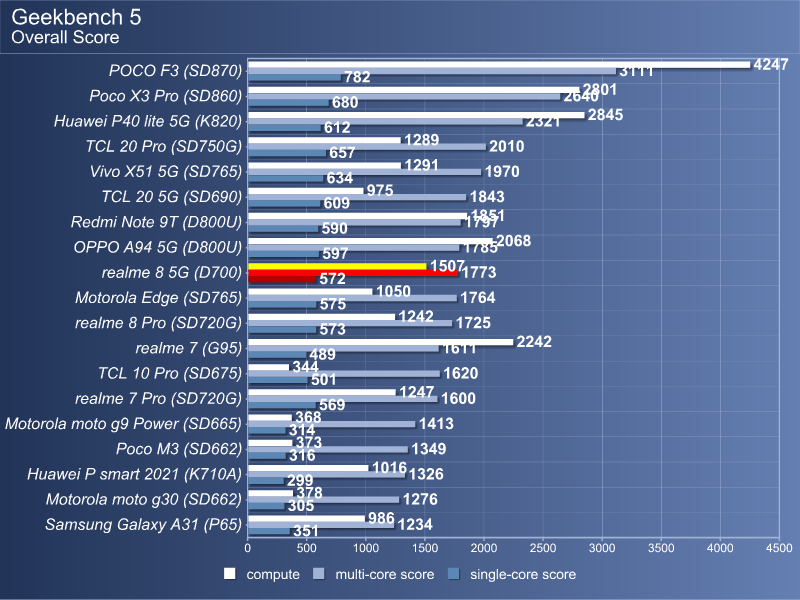Select the 'Huawei P smart 2021 (K710A)' label
The image size is (800, 600).
[135, 474]
